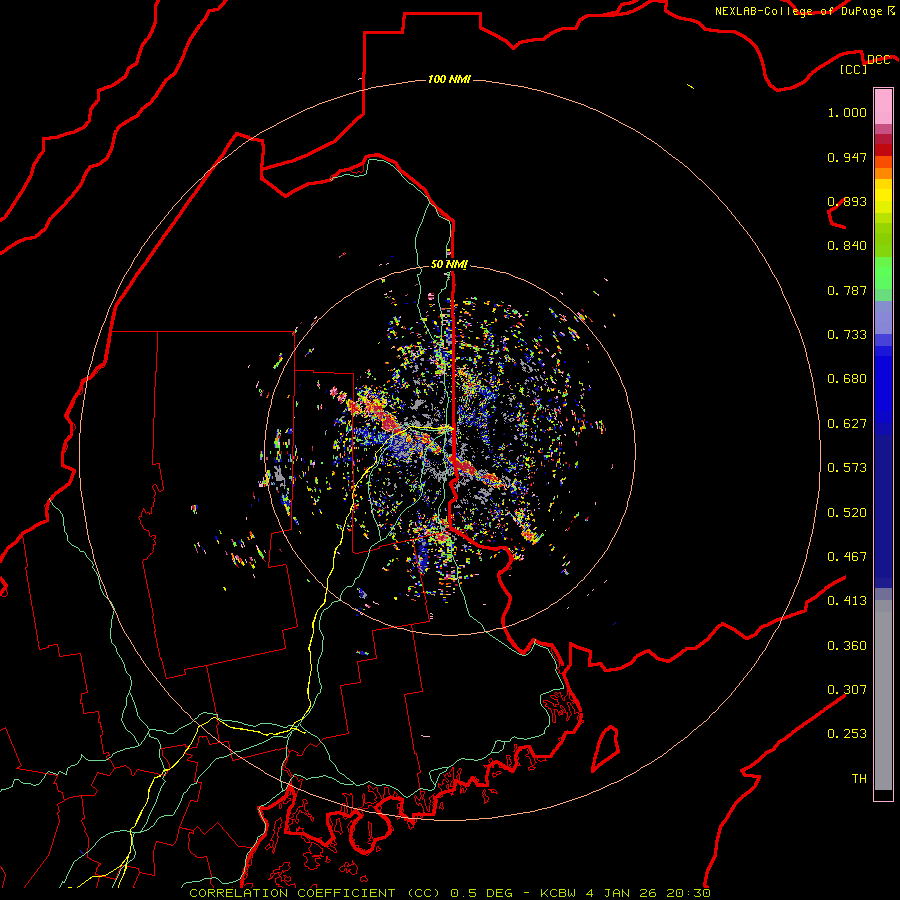Click the NEXLAB-College of DuPage label
Screen dimensions: 900x900
pyautogui.click(x=804, y=11)
